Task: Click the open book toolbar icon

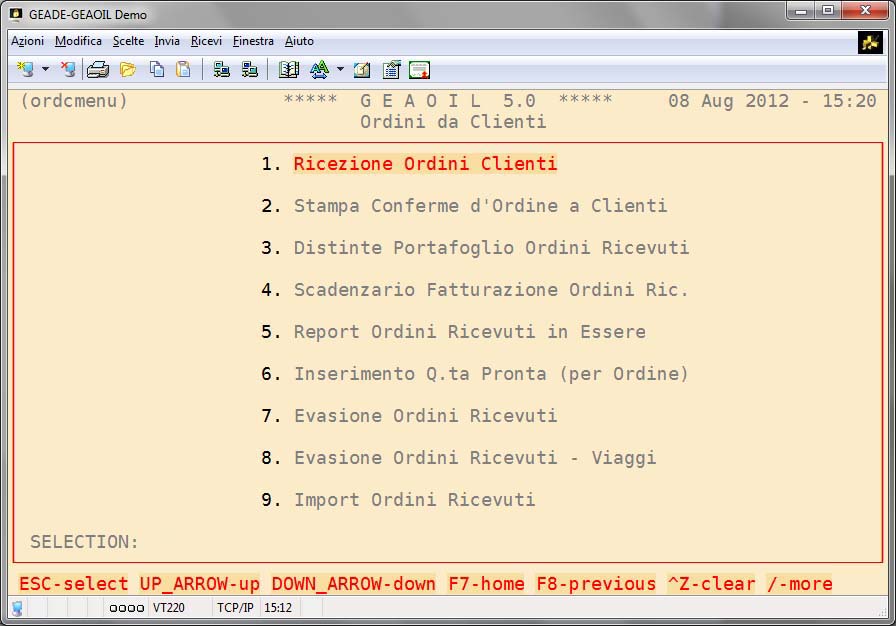Action: click(x=289, y=70)
